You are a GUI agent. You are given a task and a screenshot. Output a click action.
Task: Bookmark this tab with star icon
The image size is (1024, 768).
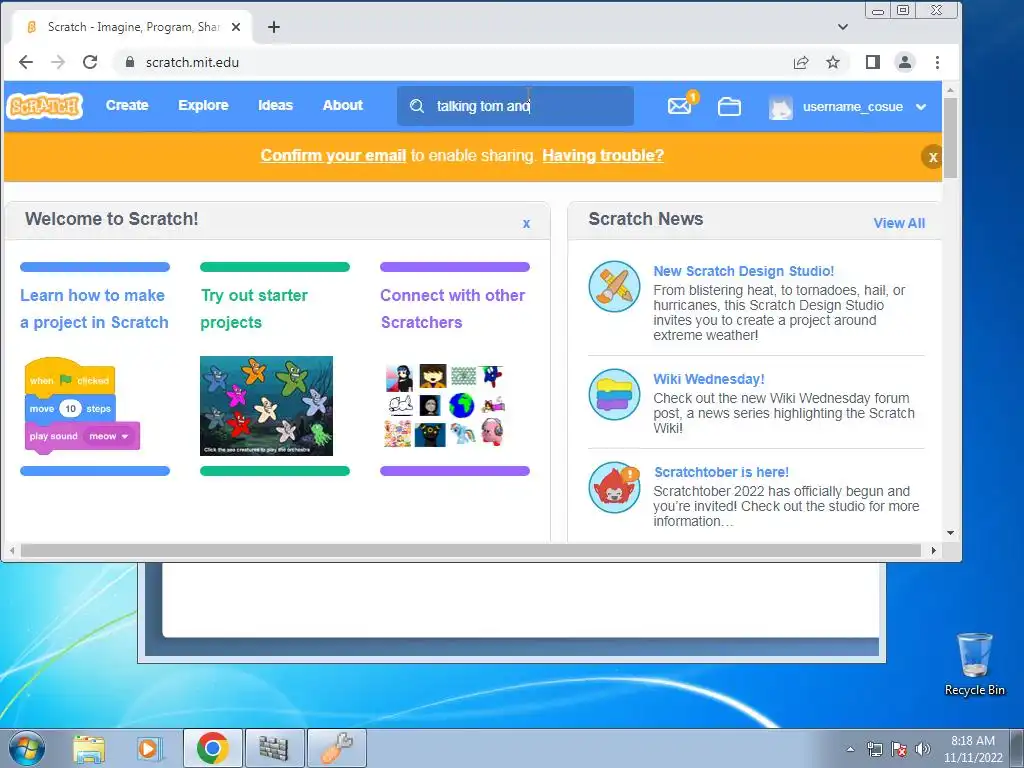tap(833, 62)
